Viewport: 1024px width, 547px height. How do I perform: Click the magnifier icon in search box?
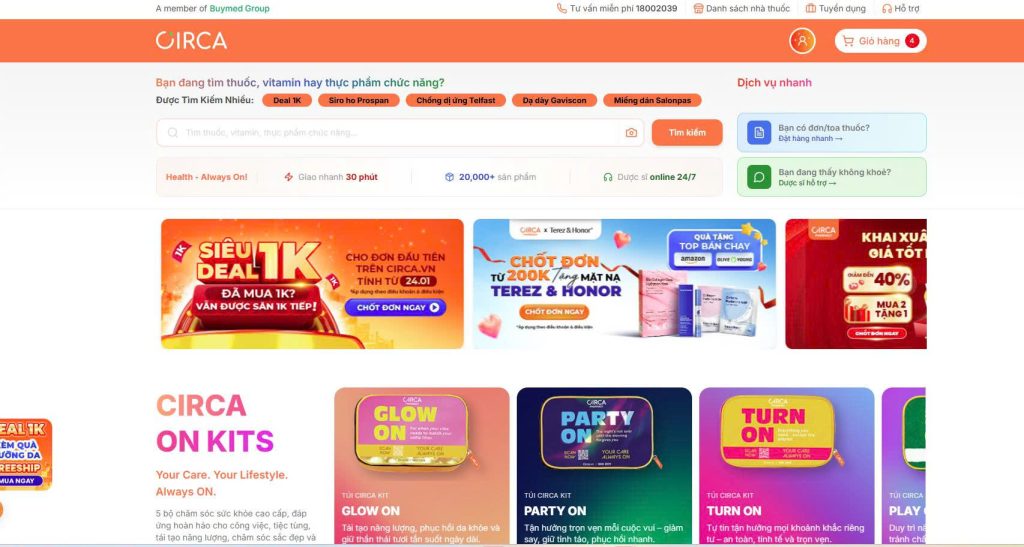coord(172,133)
